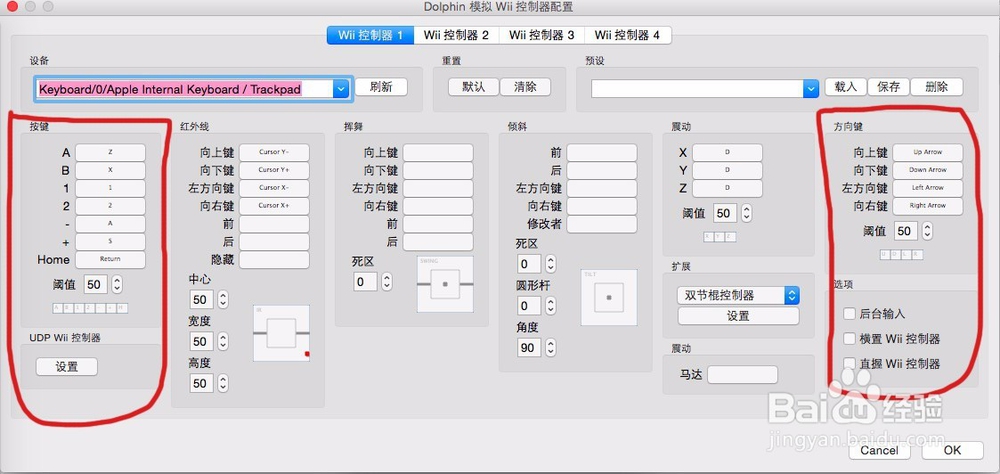
Task: Click the plus button mapping showing S
Action: click(x=110, y=242)
